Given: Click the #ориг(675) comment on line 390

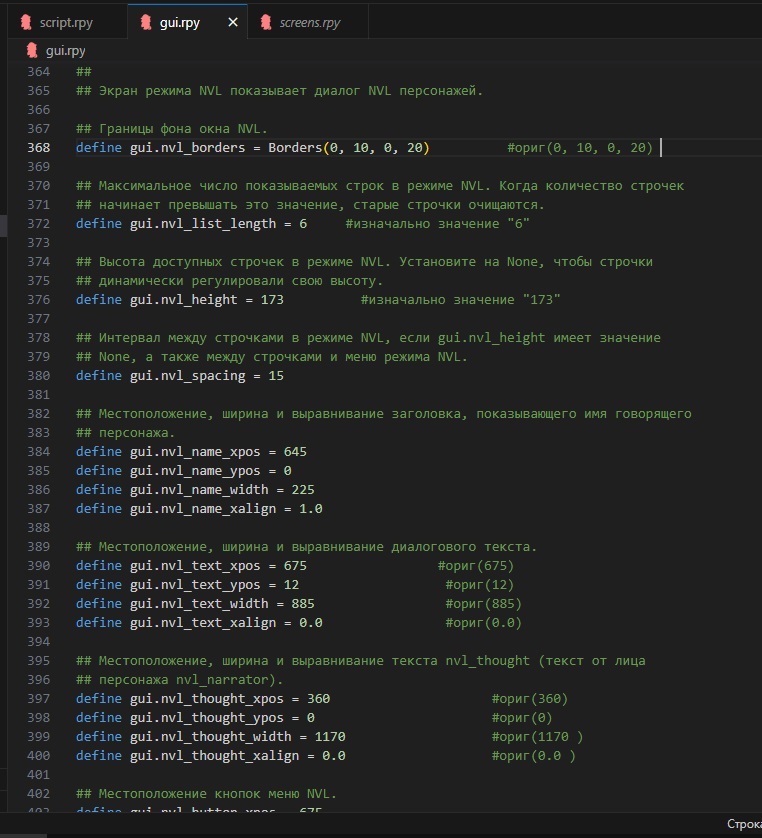Looking at the screenshot, I should (x=476, y=566).
